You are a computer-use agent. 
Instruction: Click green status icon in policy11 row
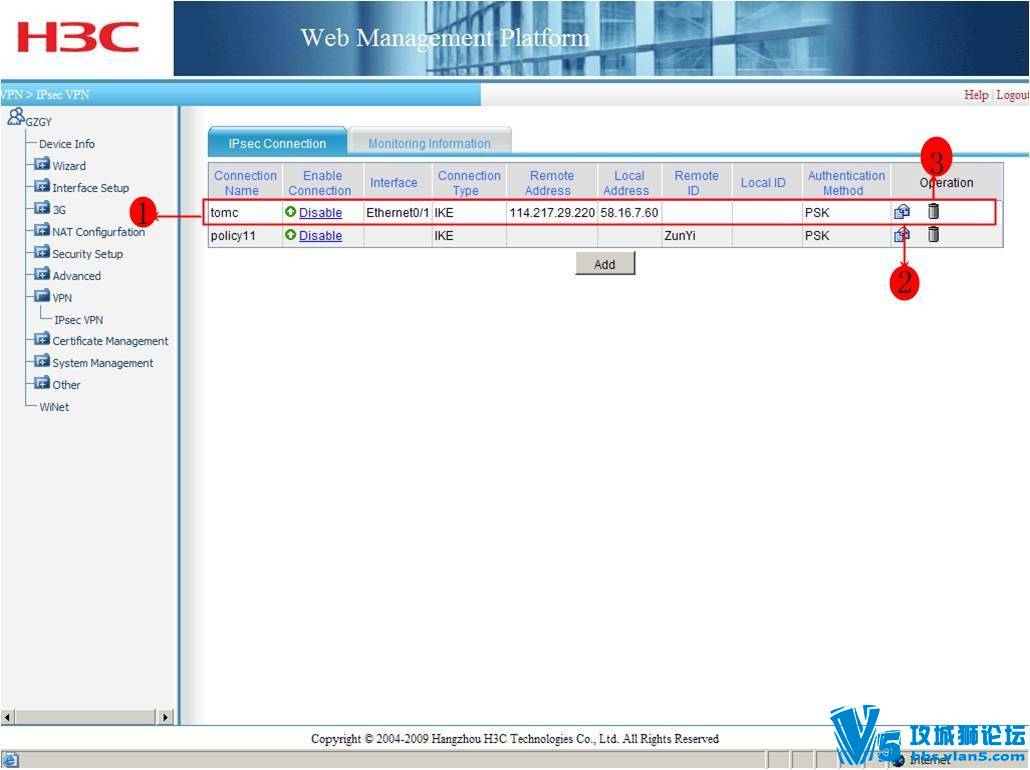coord(290,235)
